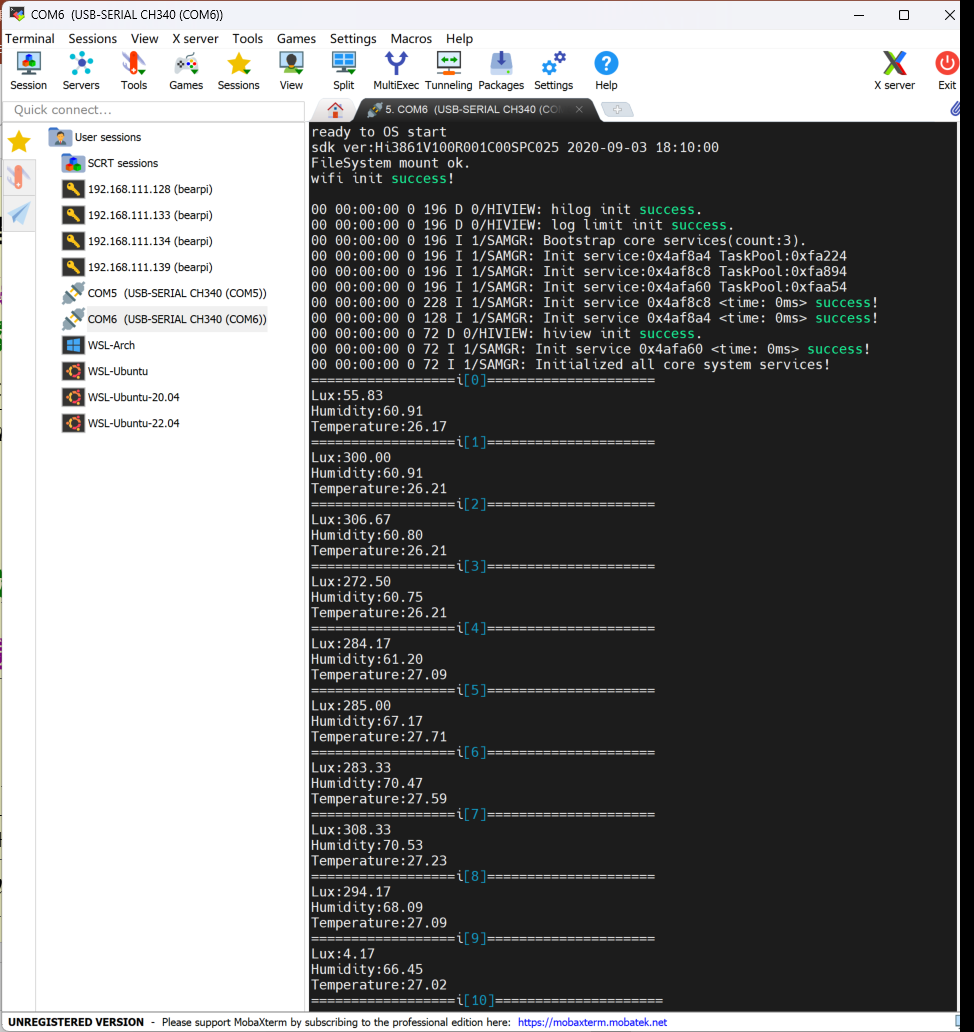This screenshot has height=1032, width=974.
Task: Start the X server icon at right
Action: (894, 71)
